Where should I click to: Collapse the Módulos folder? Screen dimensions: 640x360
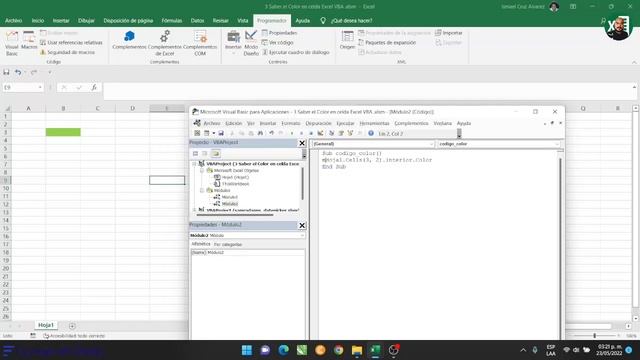[x=202, y=191]
